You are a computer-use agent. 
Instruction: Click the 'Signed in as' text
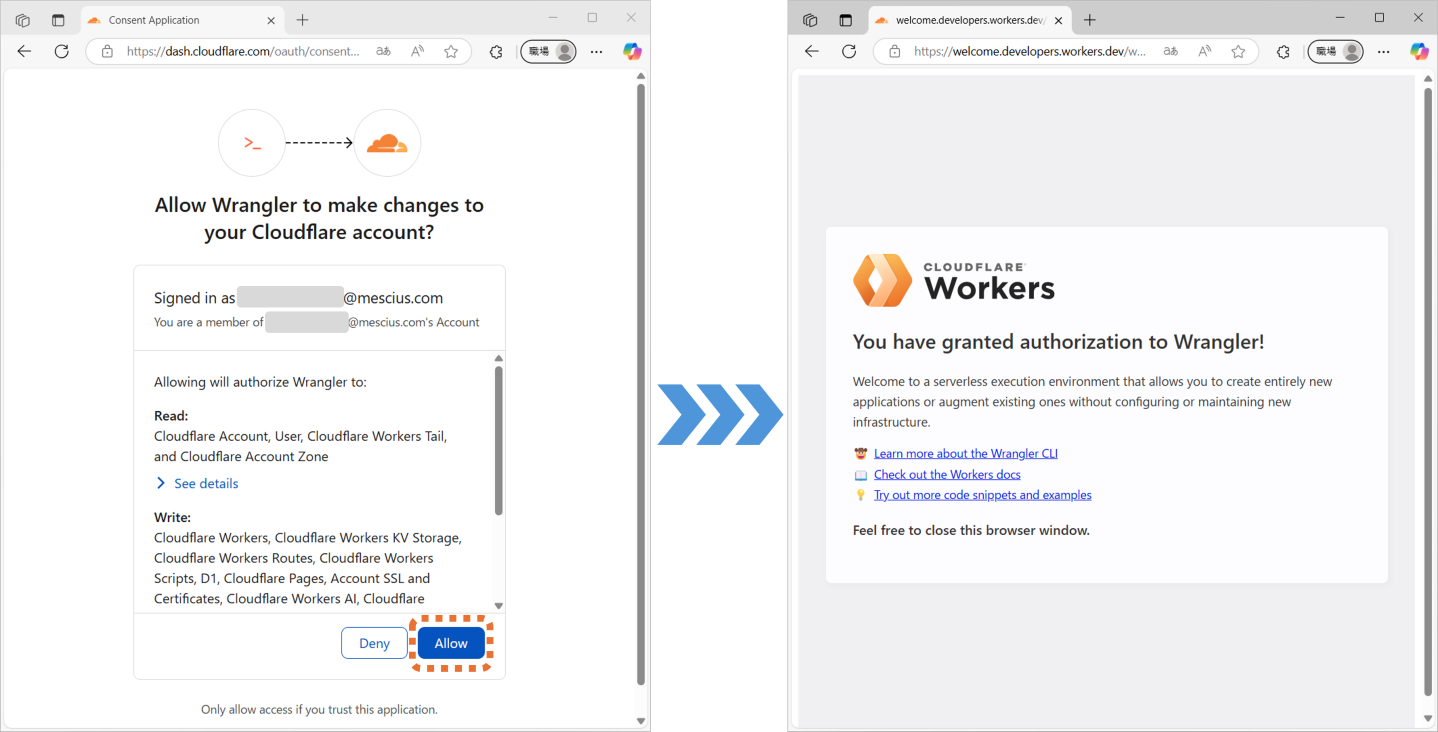(x=195, y=298)
